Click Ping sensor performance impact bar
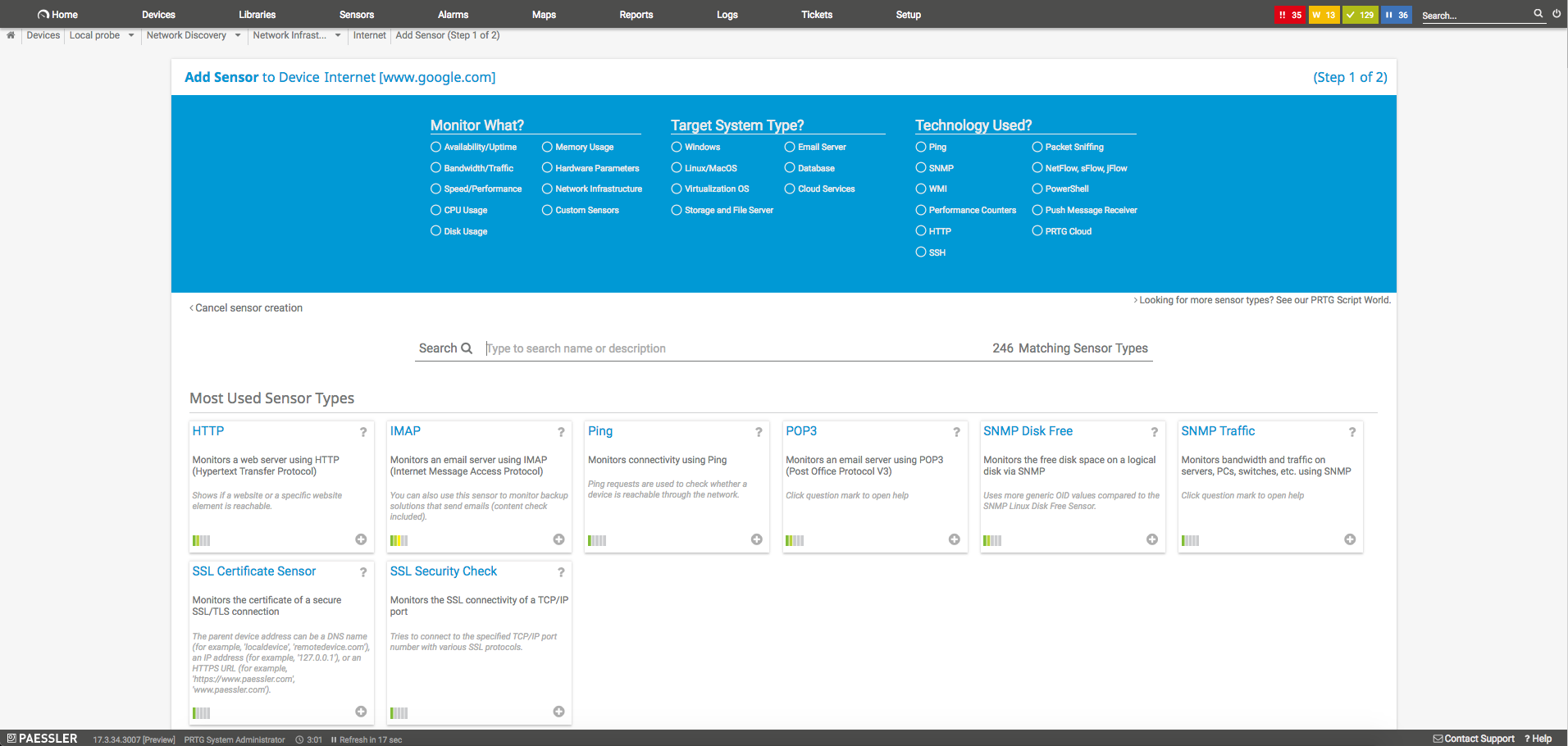Screen dimensions: 1568x746 tap(597, 540)
